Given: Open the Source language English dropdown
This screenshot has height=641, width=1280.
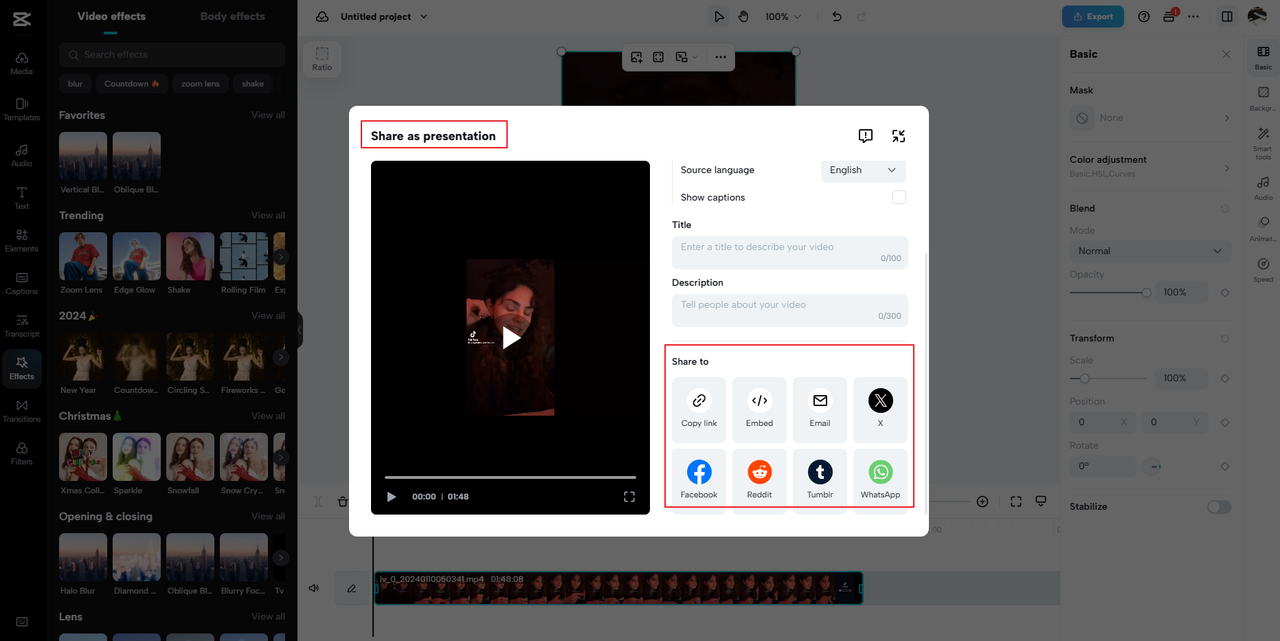Looking at the screenshot, I should coord(863,170).
